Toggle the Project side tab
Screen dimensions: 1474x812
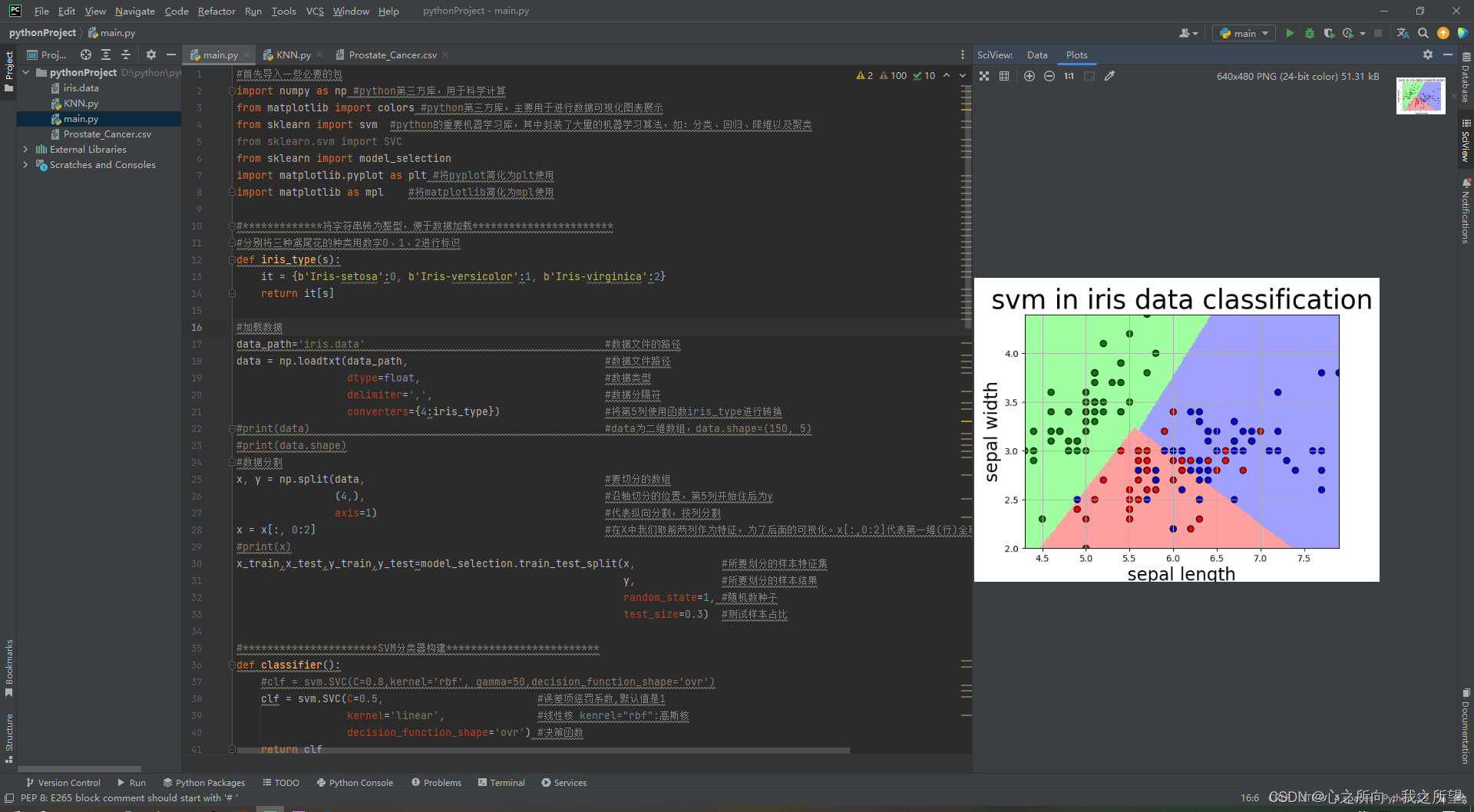[x=9, y=71]
